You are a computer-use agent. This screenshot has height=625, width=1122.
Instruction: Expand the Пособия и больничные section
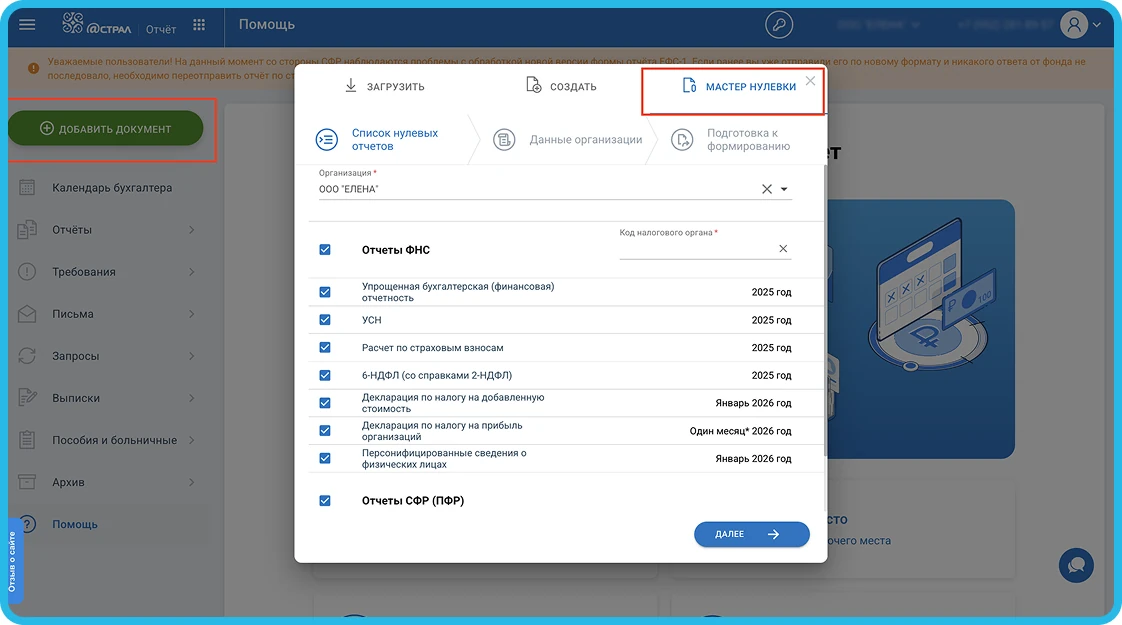(191, 440)
